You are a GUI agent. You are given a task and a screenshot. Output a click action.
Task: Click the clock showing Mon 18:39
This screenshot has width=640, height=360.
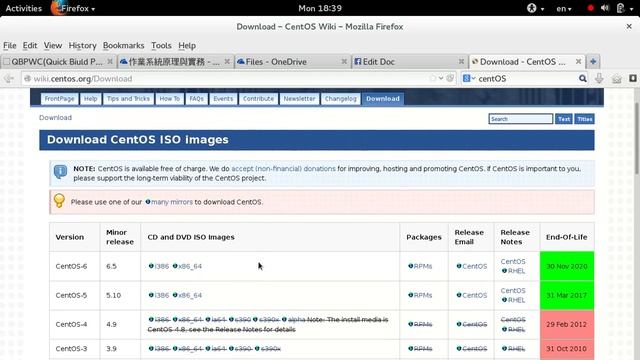[x=320, y=8]
